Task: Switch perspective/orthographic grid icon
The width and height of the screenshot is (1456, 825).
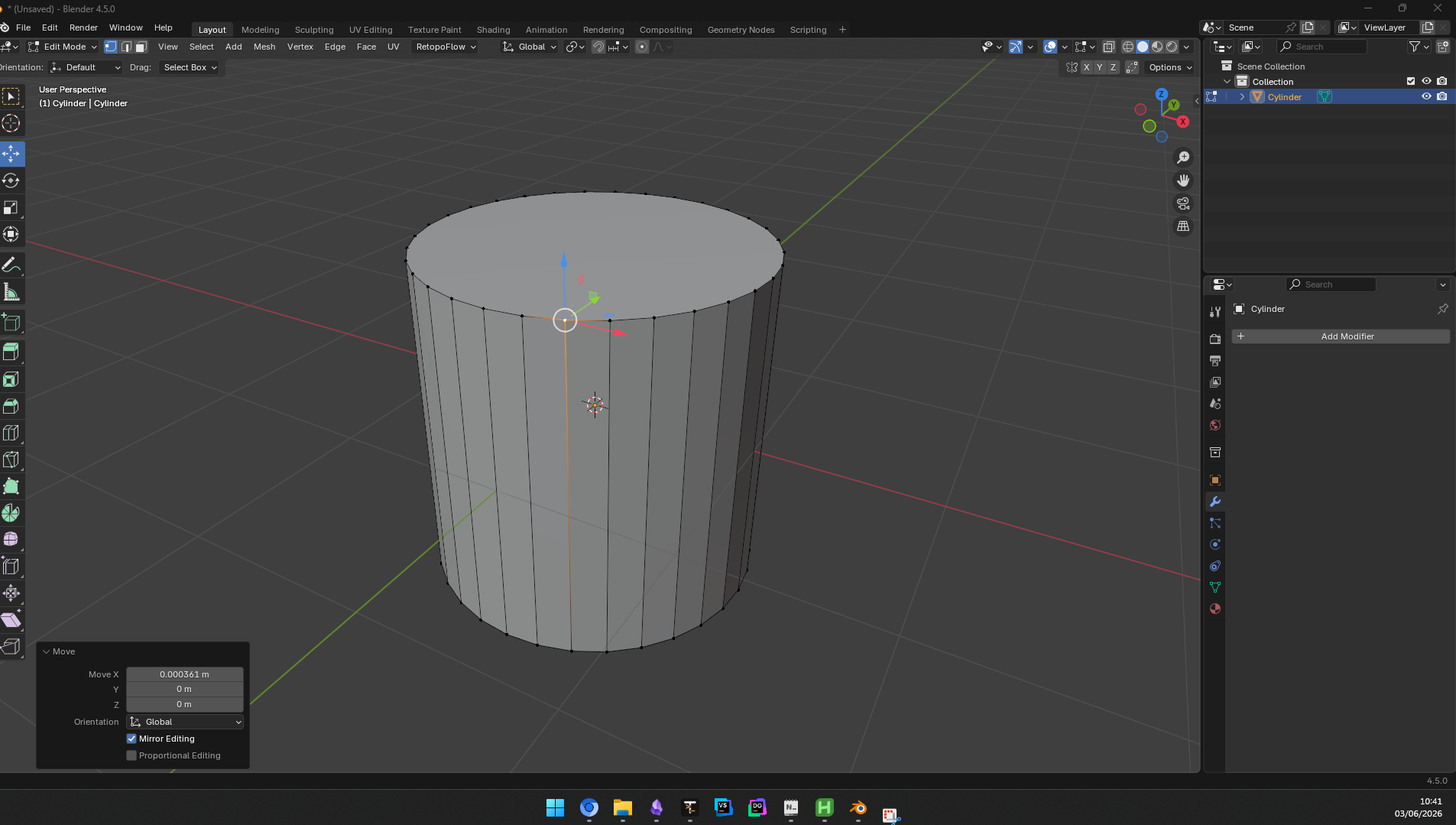Action: (x=1183, y=226)
